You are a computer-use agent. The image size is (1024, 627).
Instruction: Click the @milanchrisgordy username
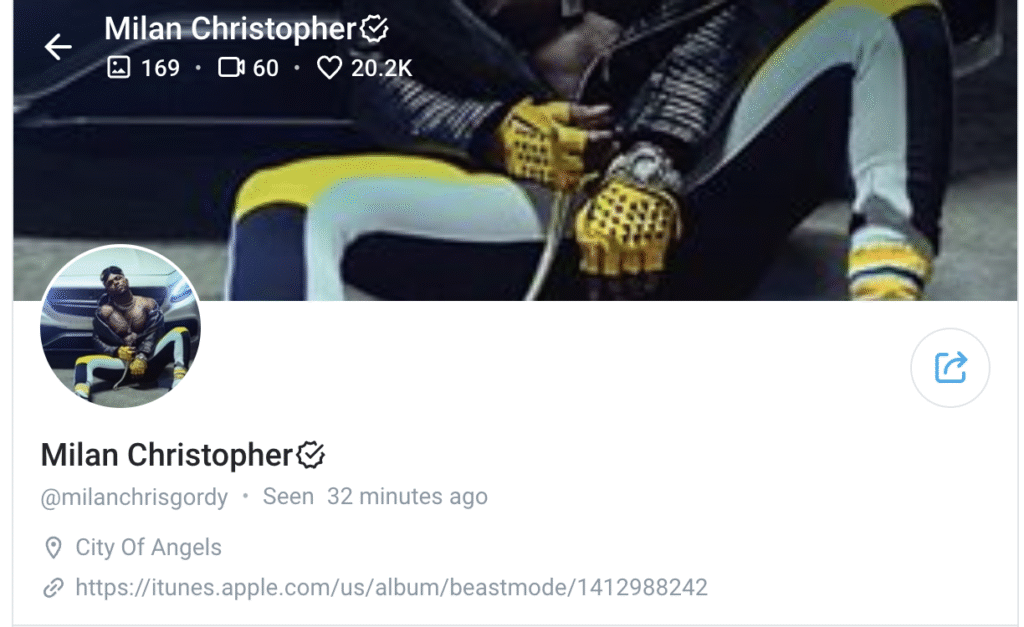tap(135, 497)
